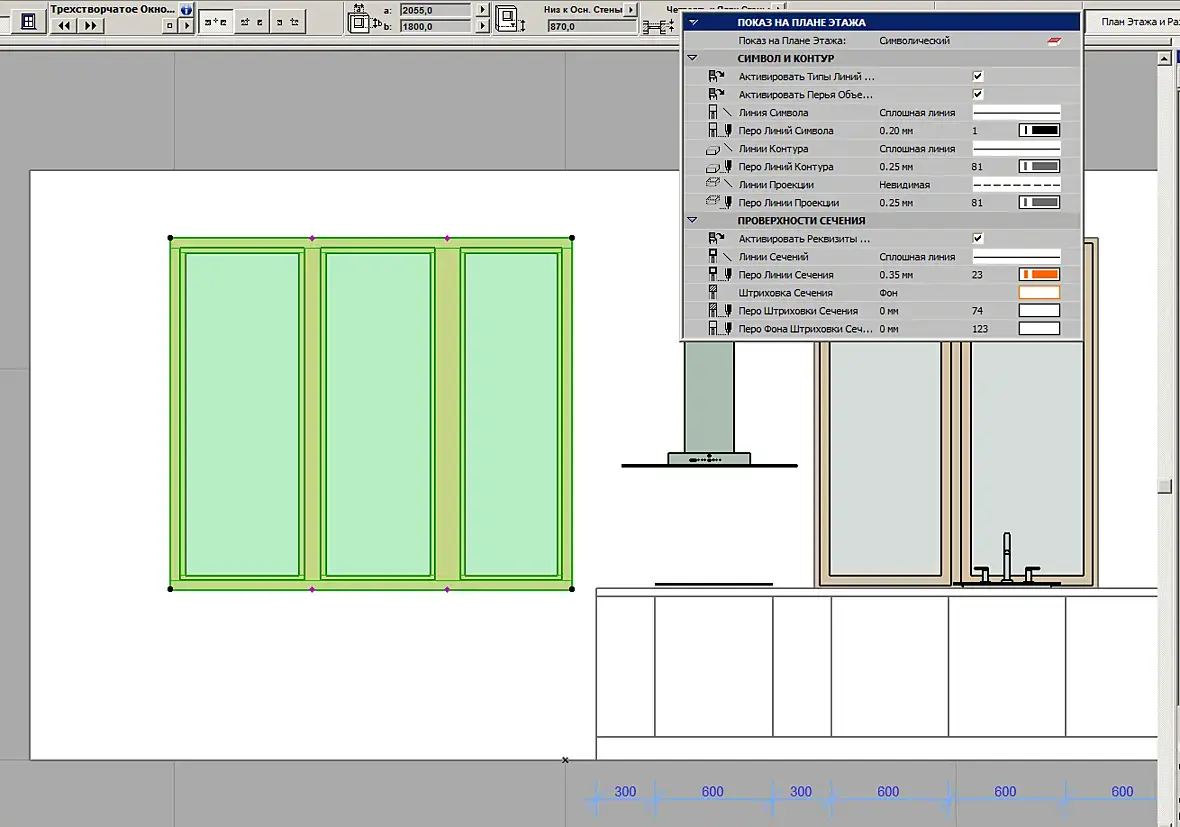Viewport: 1180px width, 827px height.
Task: Click the blue info icon beside window name
Action: pyautogui.click(x=186, y=9)
